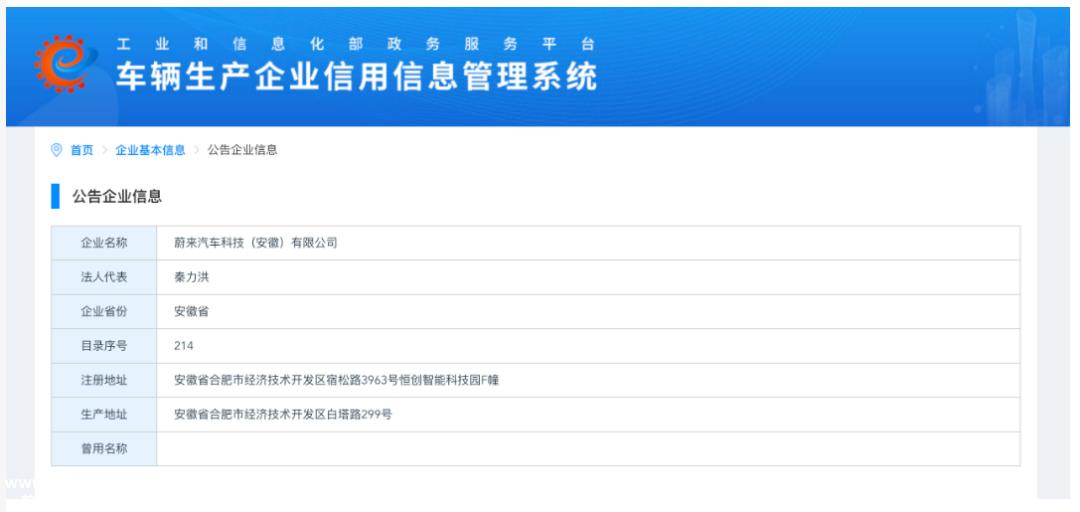Click 工业和信息化部政务服务平台 header text
1080x512 pixels.
(355, 44)
